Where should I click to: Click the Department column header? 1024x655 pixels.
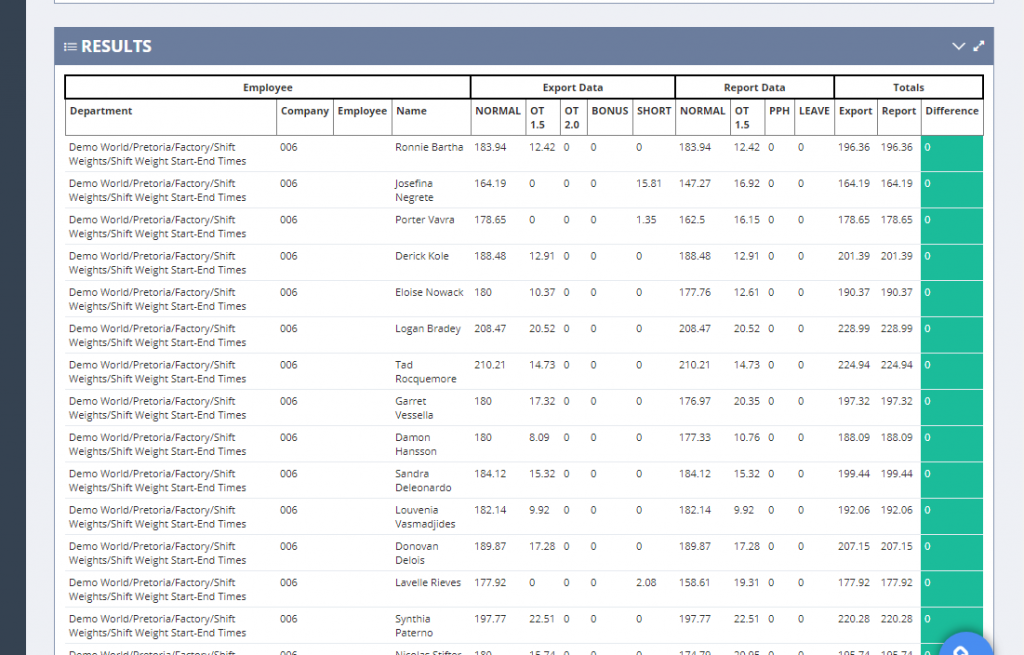point(101,111)
